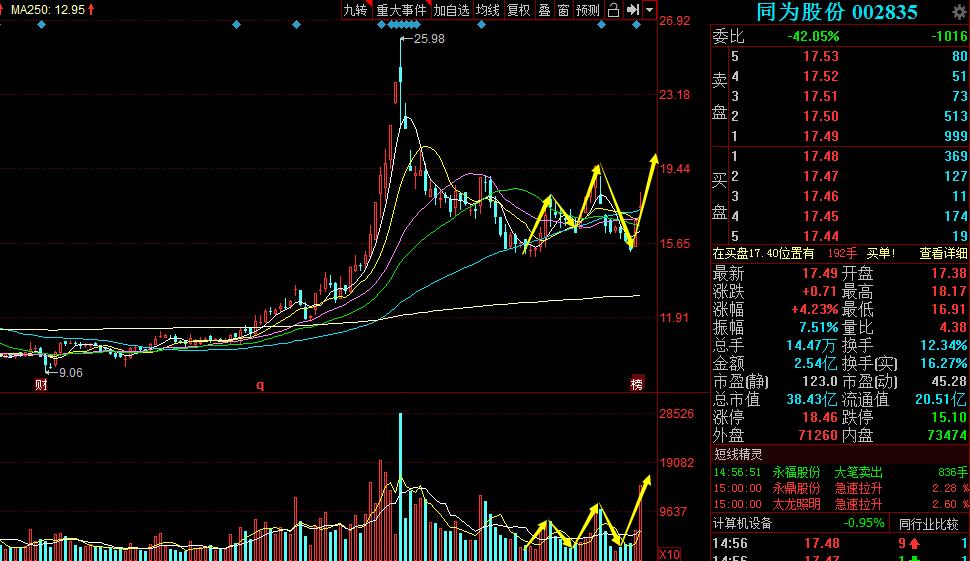Select buy level 5 price 17.44
The width and height of the screenshot is (970, 561).
coord(821,236)
